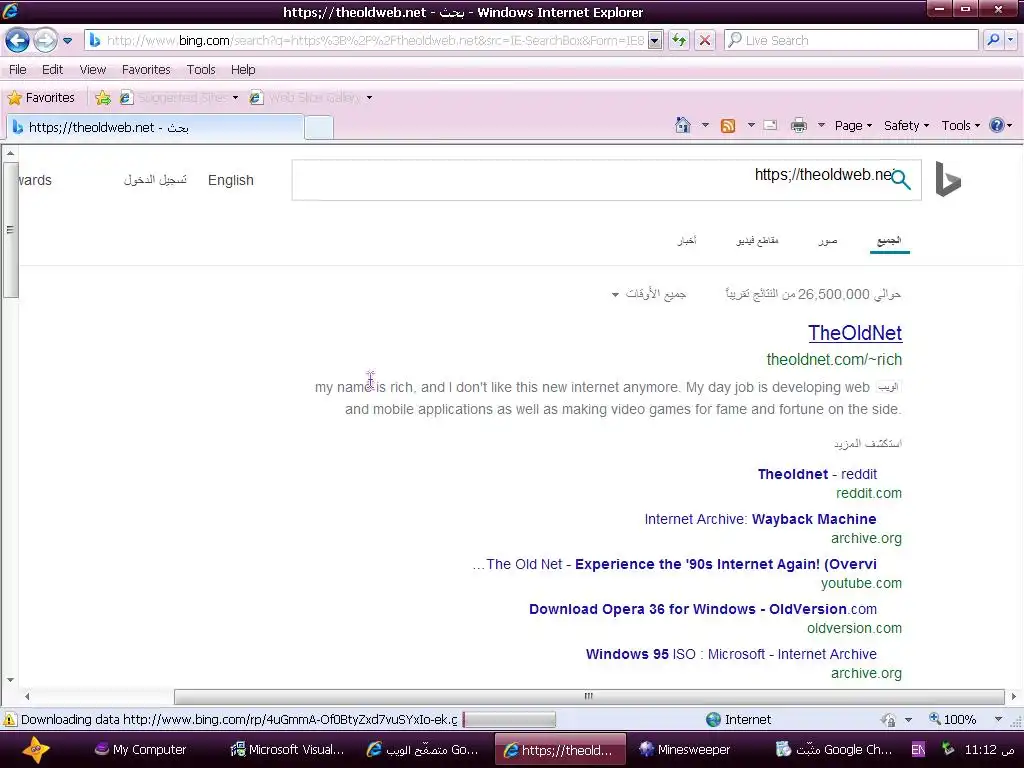Select the theoldweb.net browser tab
The image size is (1024, 768).
(x=155, y=127)
